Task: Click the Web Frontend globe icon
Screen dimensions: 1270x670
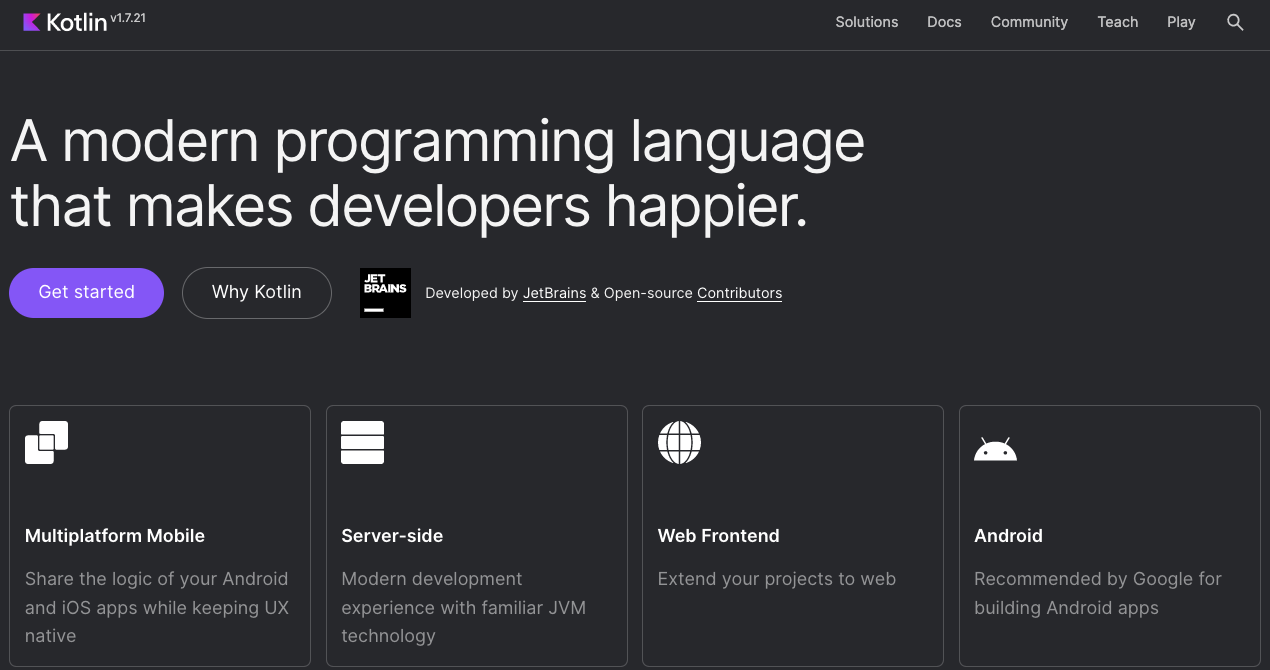Action: click(x=680, y=443)
